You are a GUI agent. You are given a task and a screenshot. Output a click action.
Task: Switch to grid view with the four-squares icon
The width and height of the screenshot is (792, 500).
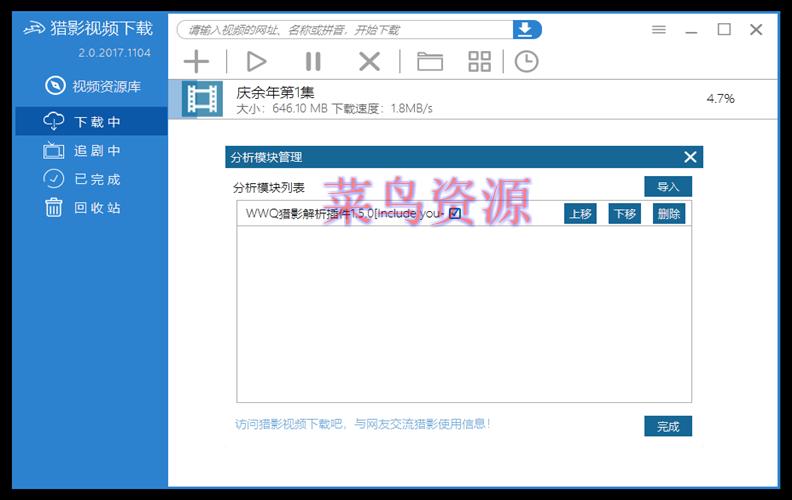[x=479, y=62]
